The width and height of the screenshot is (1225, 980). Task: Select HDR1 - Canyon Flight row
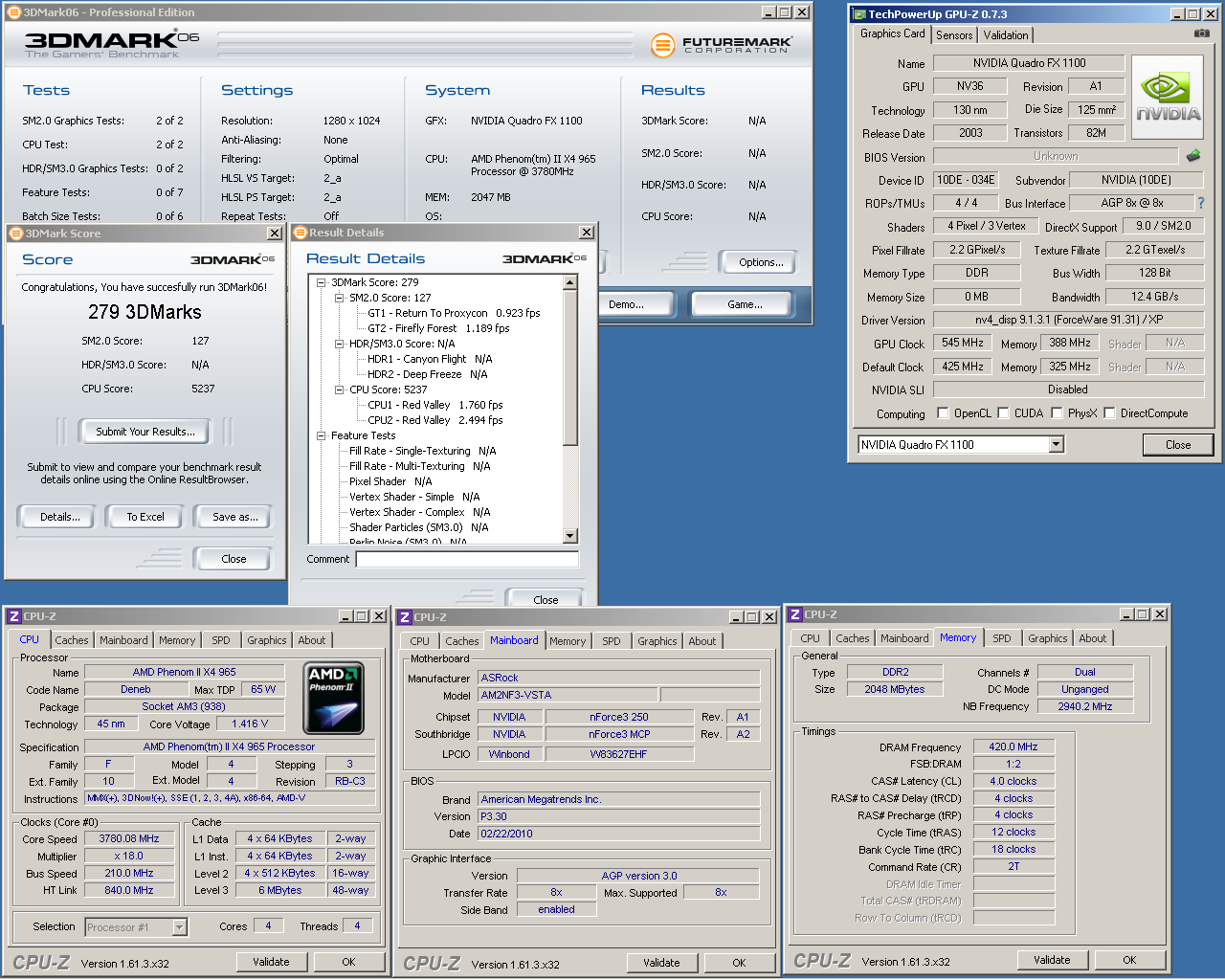point(430,359)
